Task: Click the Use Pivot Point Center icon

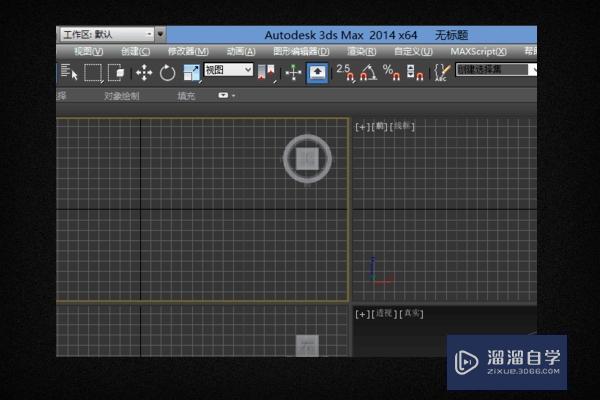Action: click(267, 72)
